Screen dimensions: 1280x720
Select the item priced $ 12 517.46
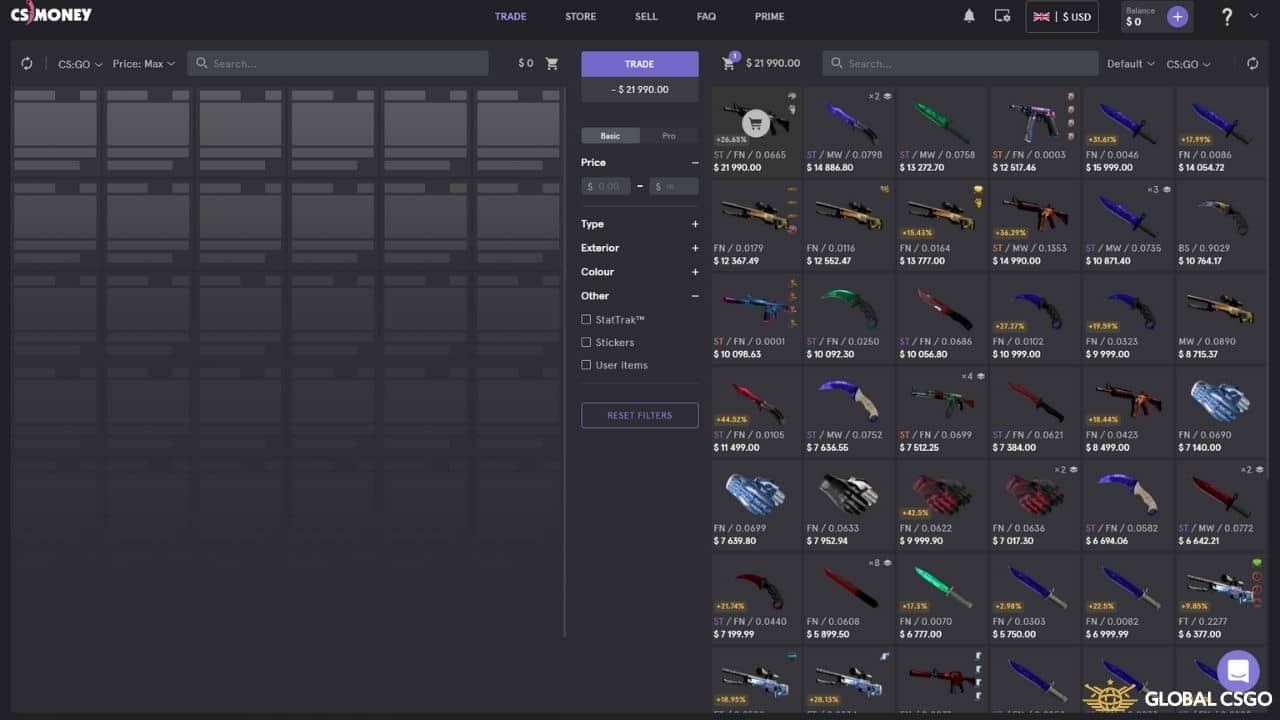point(1034,131)
